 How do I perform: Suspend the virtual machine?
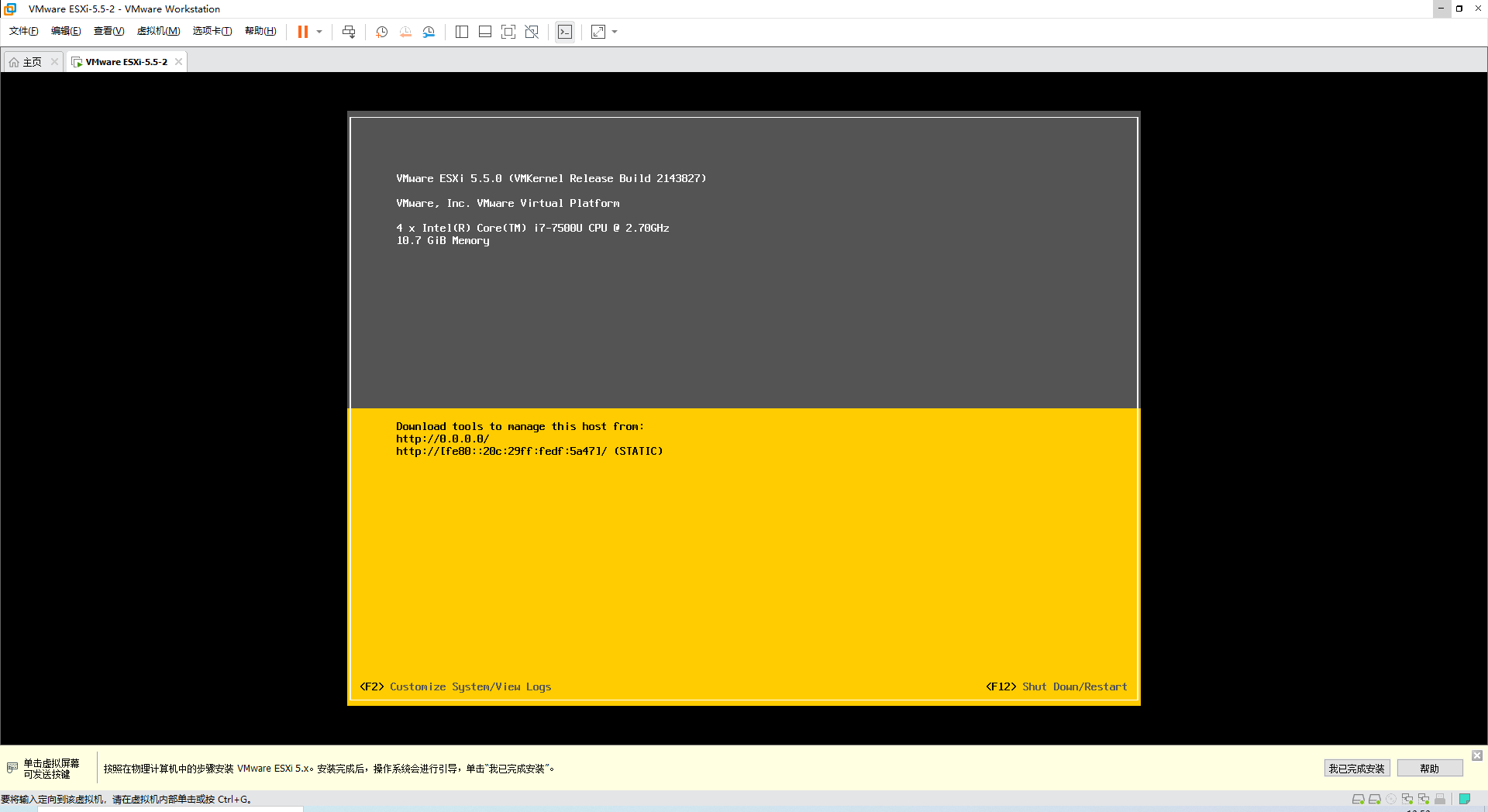tap(303, 32)
